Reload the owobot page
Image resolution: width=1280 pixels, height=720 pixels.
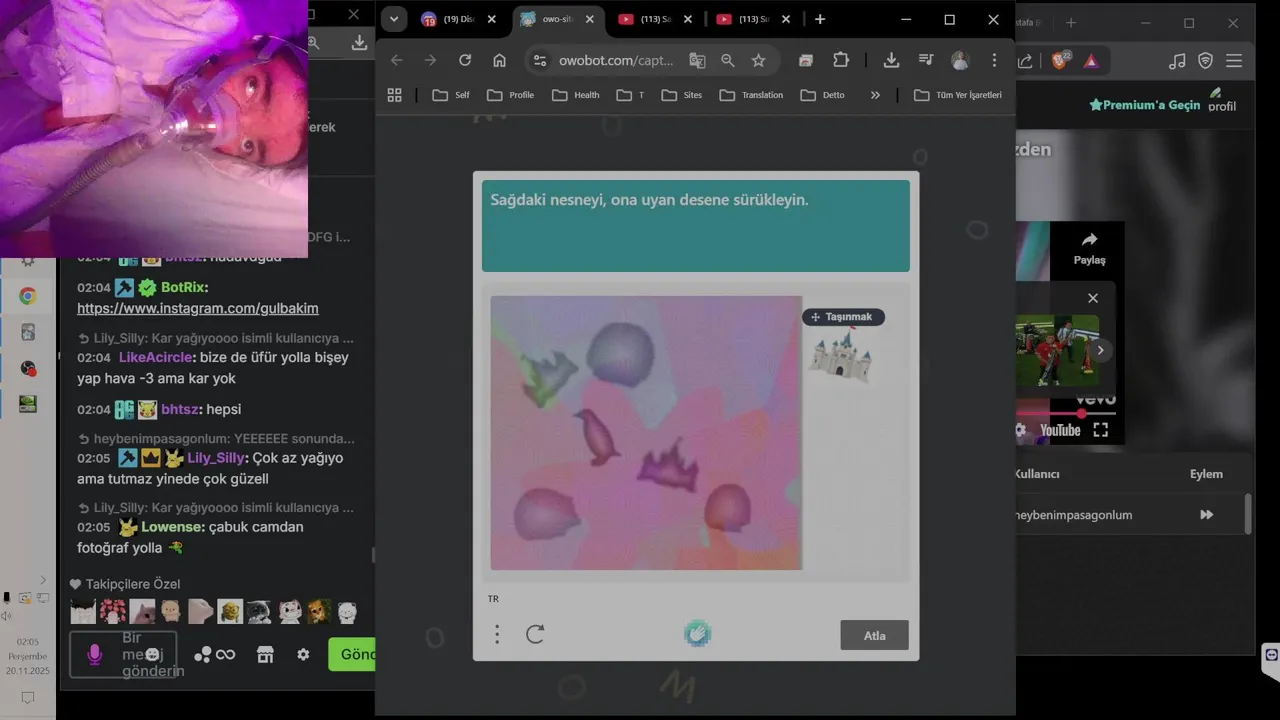(x=465, y=60)
